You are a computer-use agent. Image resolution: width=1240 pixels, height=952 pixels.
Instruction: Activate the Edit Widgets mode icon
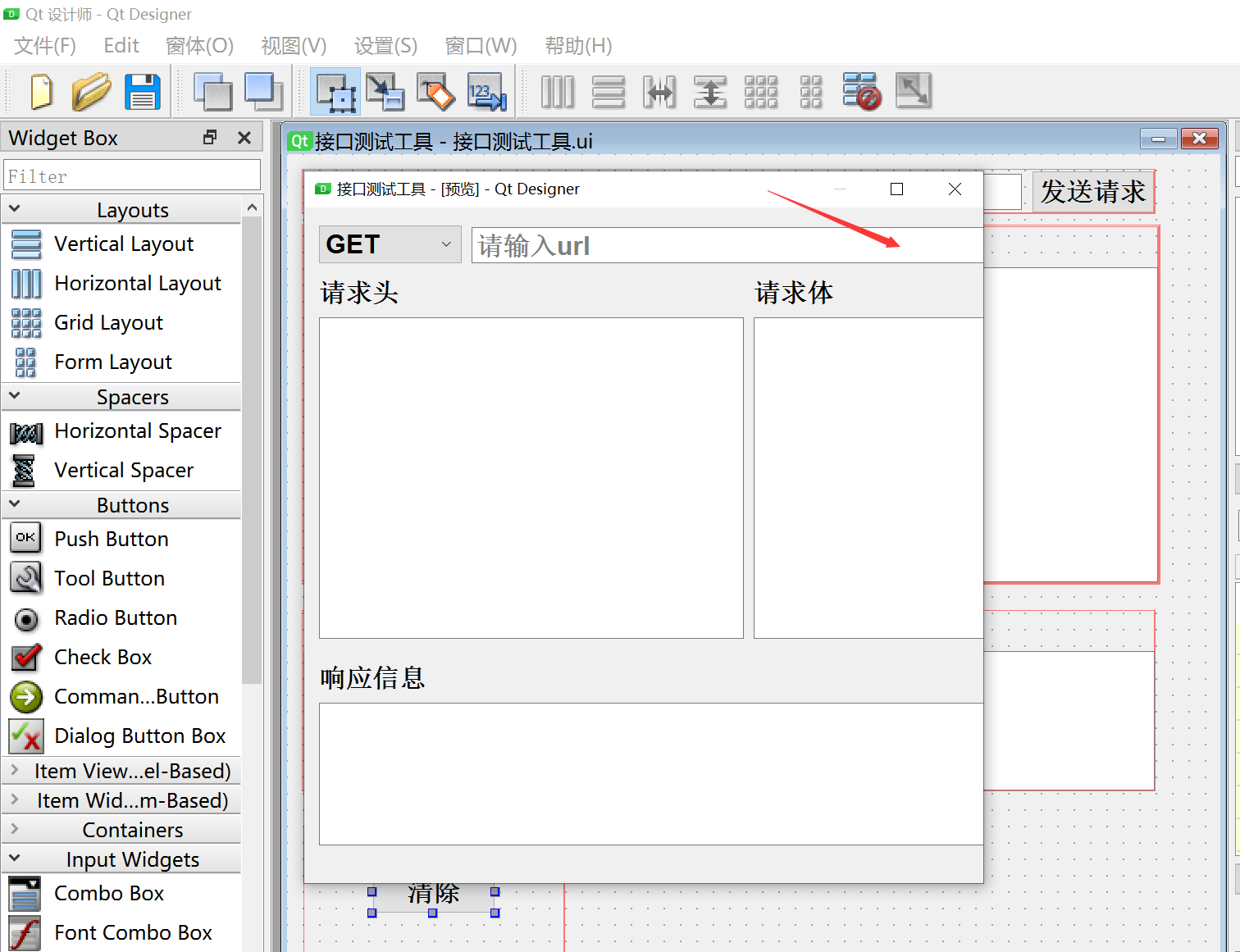pyautogui.click(x=335, y=91)
